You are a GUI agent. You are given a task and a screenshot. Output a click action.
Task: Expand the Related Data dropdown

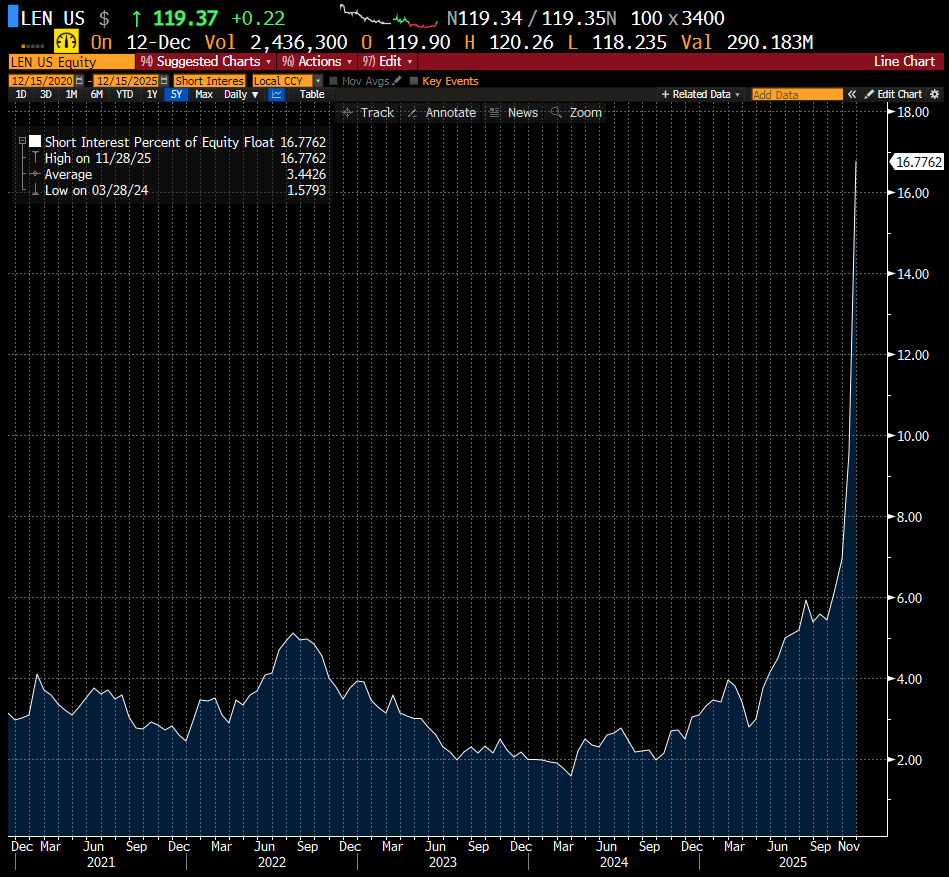point(700,94)
